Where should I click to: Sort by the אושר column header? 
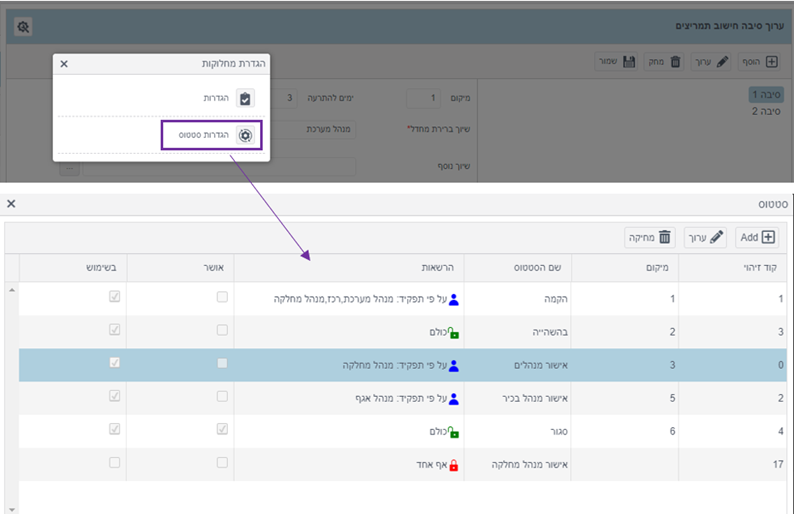pyautogui.click(x=180, y=267)
